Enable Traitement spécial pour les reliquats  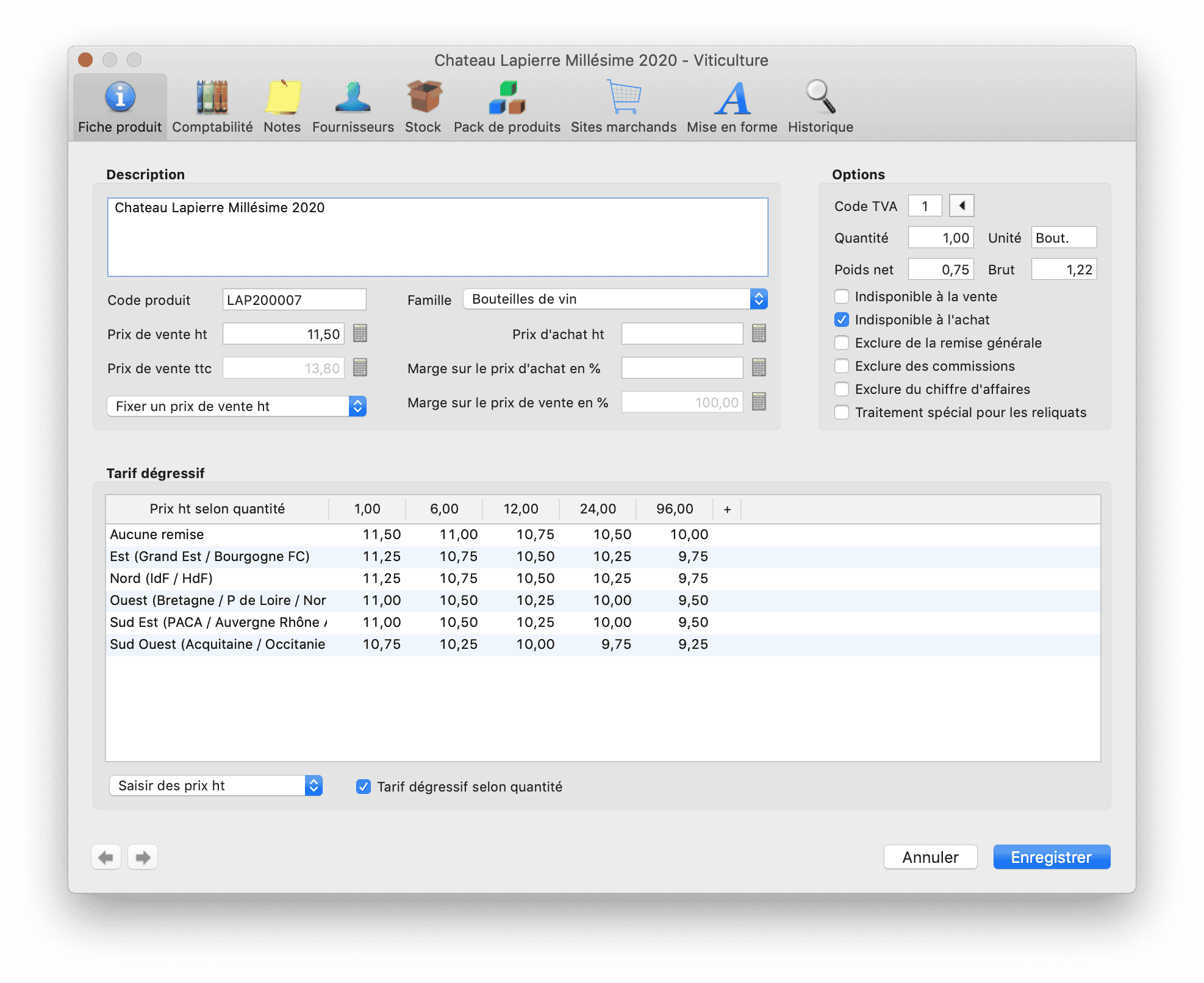pos(842,412)
